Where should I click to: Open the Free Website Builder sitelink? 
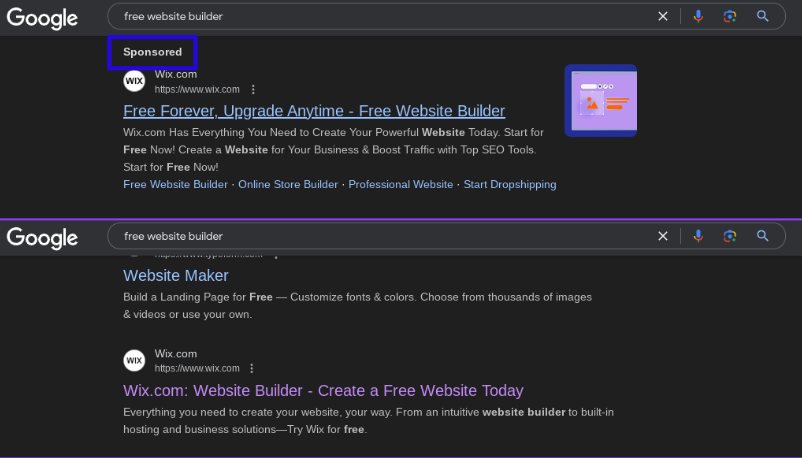coord(175,184)
